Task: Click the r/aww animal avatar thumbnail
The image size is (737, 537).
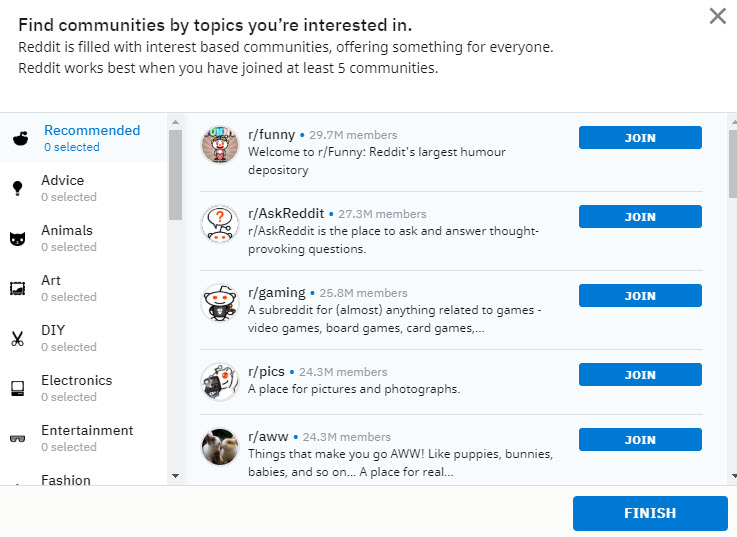Action: click(219, 447)
